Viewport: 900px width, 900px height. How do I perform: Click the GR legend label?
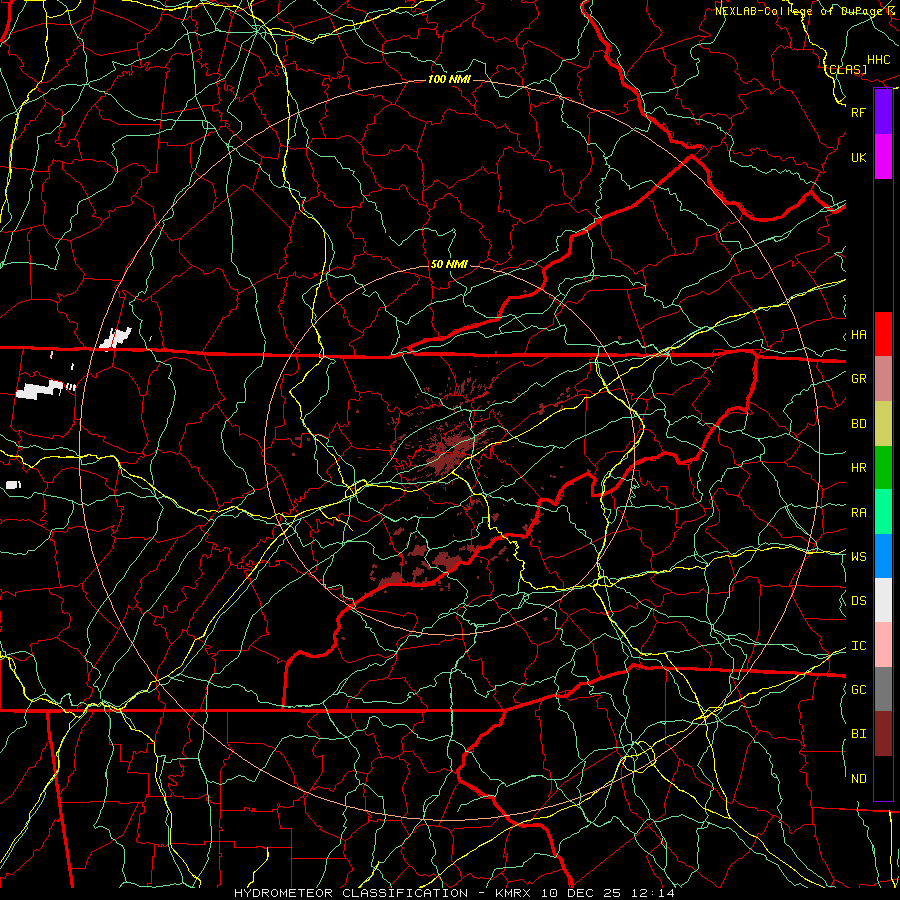point(858,379)
